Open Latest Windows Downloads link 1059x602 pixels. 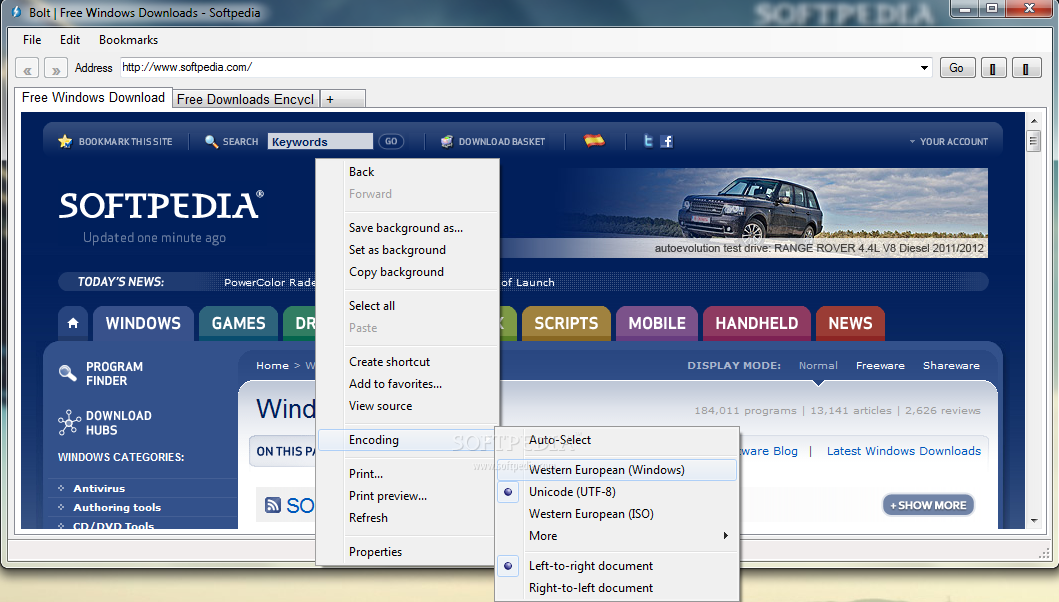[904, 451]
